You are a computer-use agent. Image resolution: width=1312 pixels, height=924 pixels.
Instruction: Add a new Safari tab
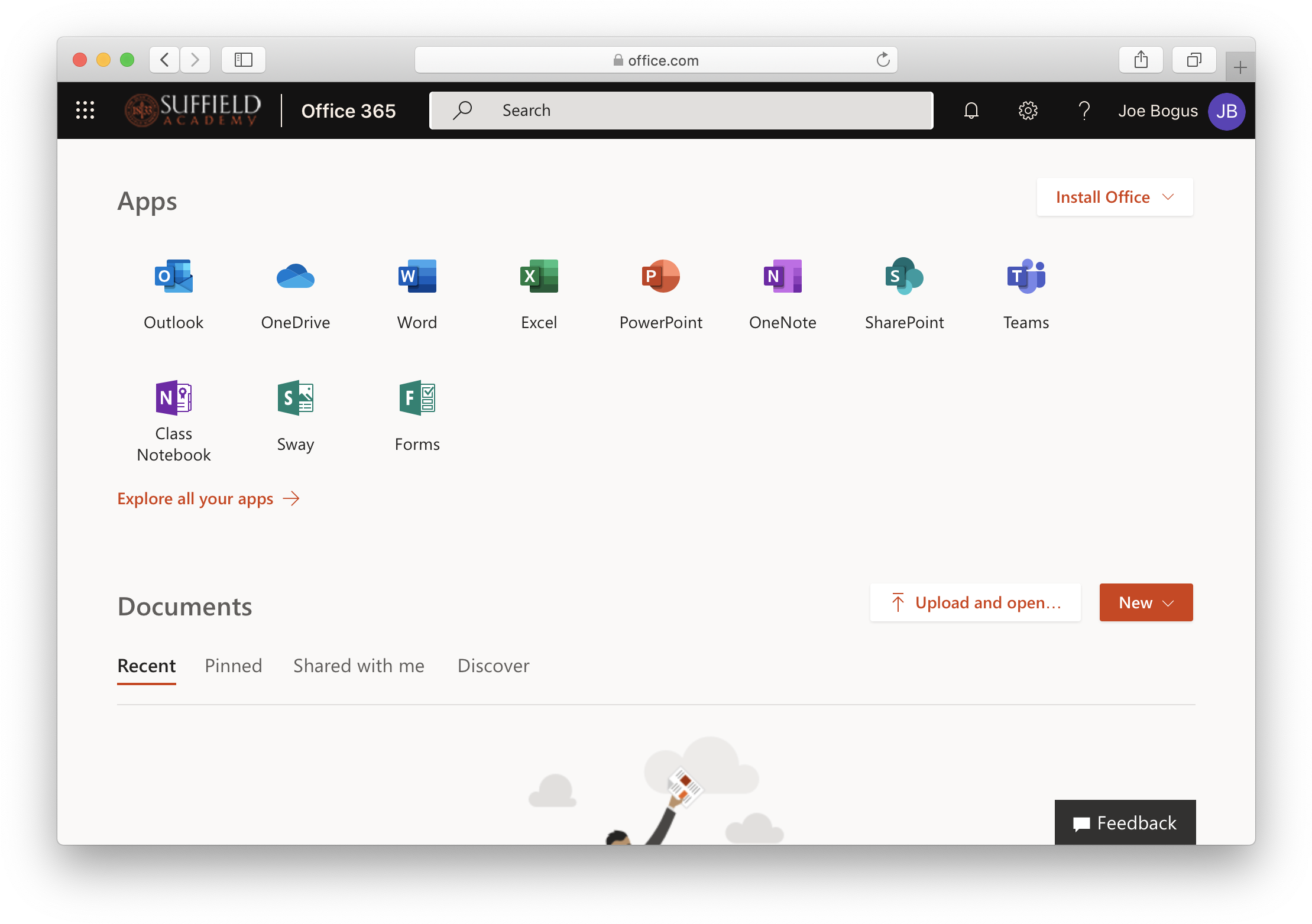tap(1240, 67)
